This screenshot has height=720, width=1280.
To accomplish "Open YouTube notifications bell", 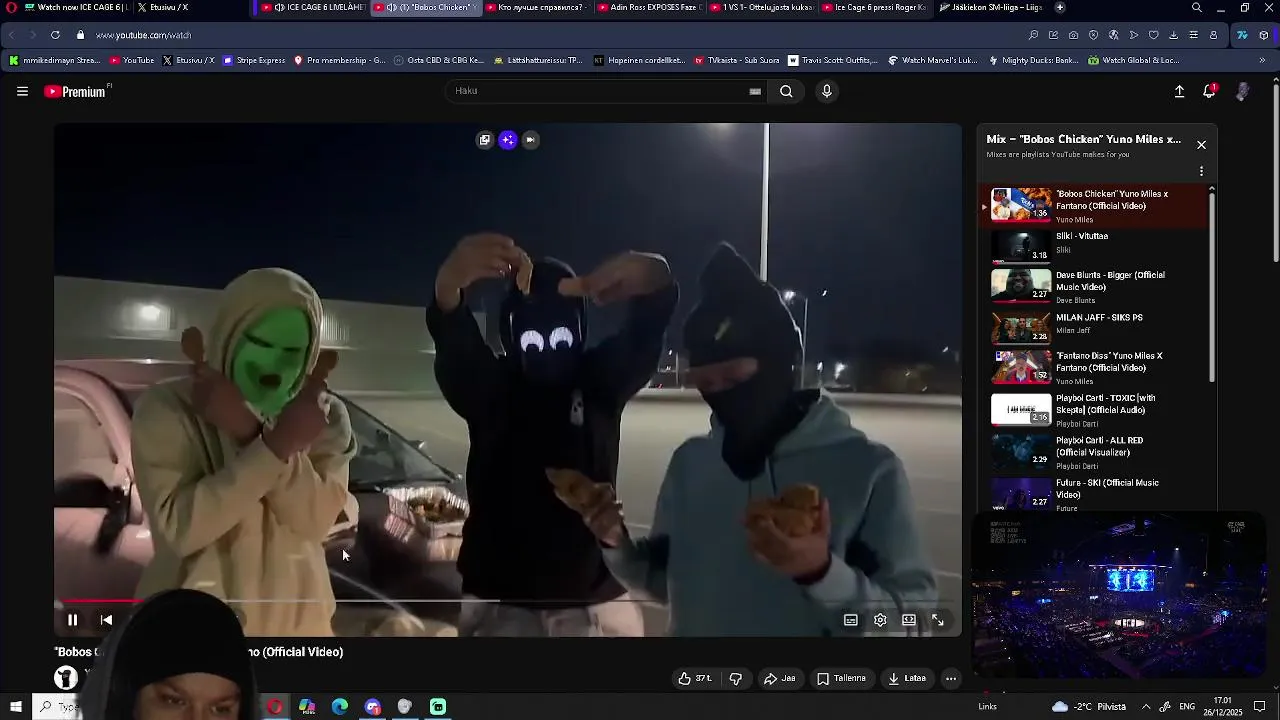I will (1210, 91).
